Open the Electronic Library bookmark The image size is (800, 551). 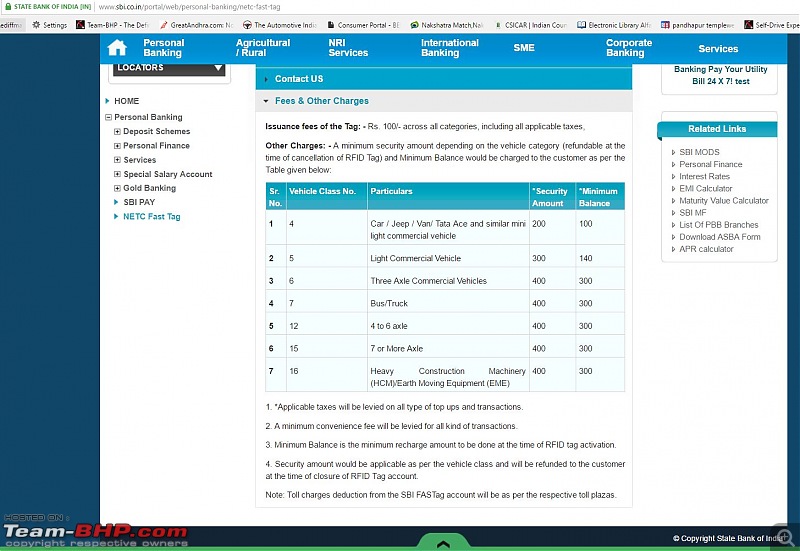pos(614,24)
